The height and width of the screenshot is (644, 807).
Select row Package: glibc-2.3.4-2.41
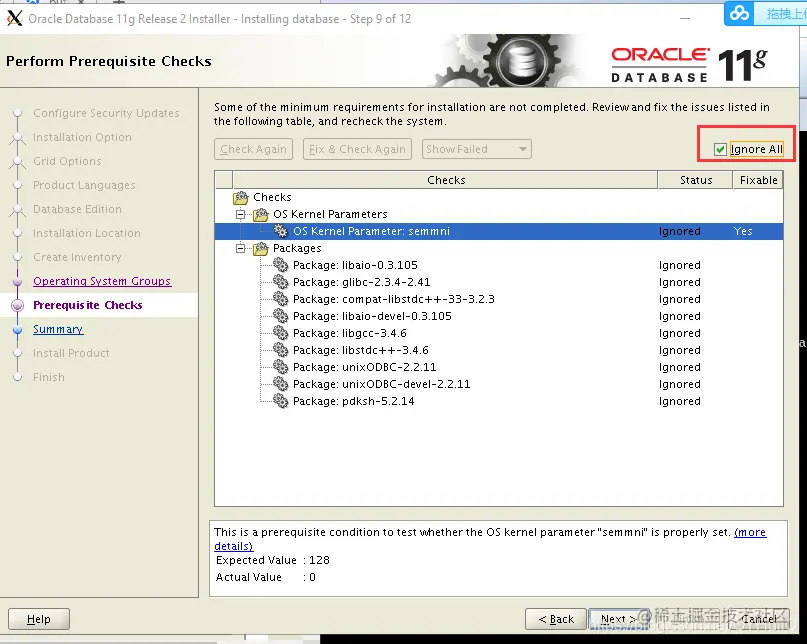pyautogui.click(x=499, y=282)
